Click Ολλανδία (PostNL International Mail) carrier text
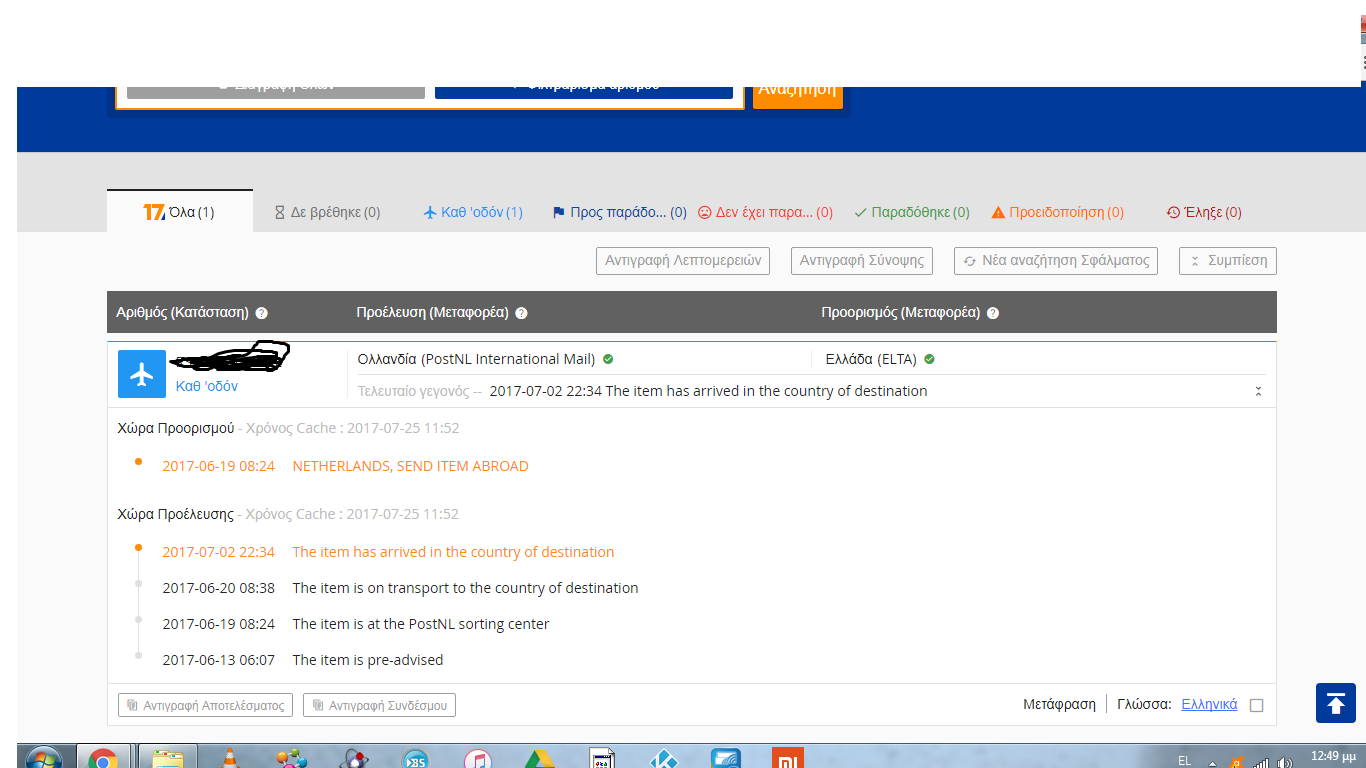This screenshot has height=768, width=1366. pyautogui.click(x=476, y=359)
